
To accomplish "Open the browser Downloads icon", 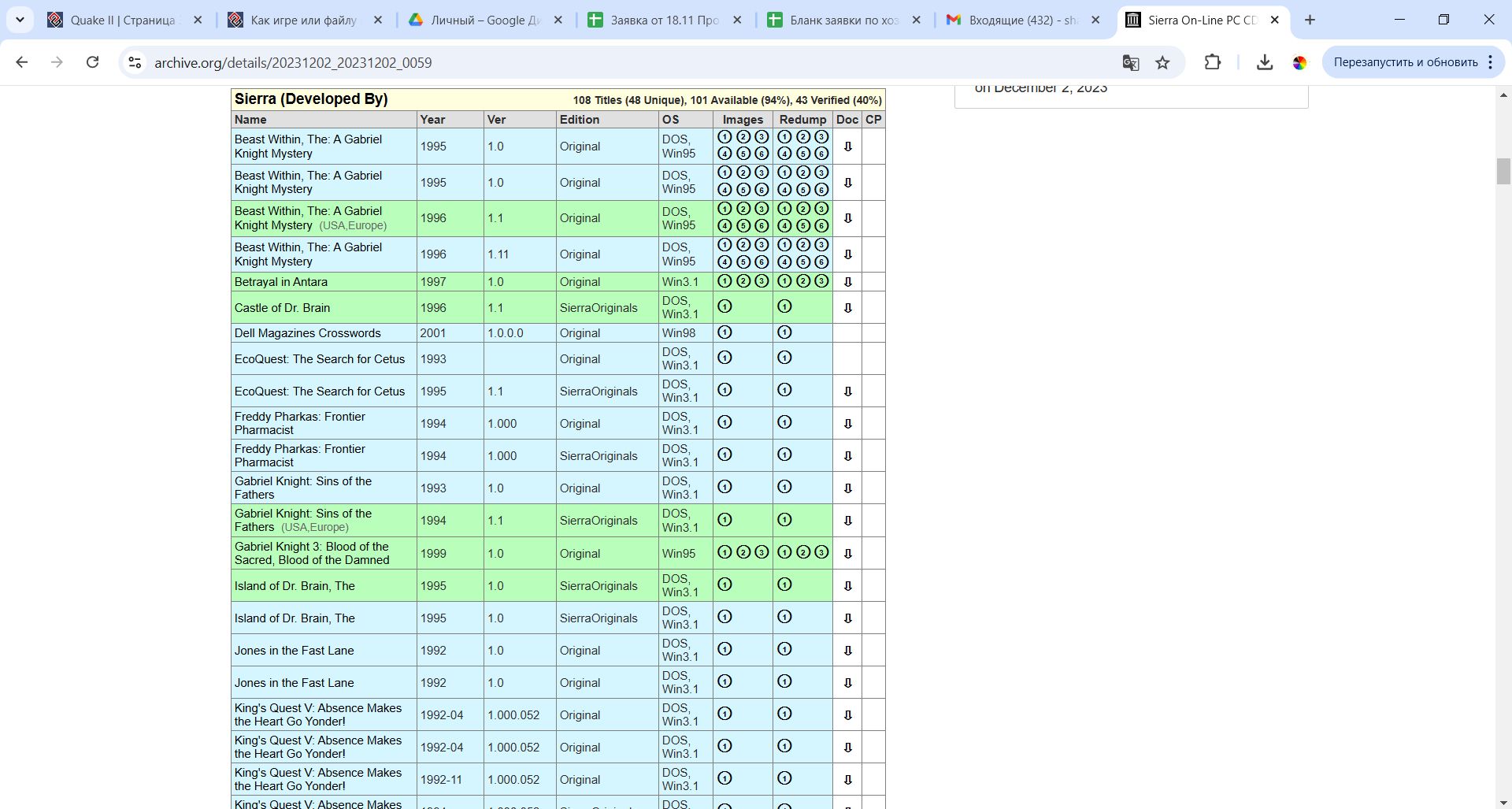I will click(1265, 62).
